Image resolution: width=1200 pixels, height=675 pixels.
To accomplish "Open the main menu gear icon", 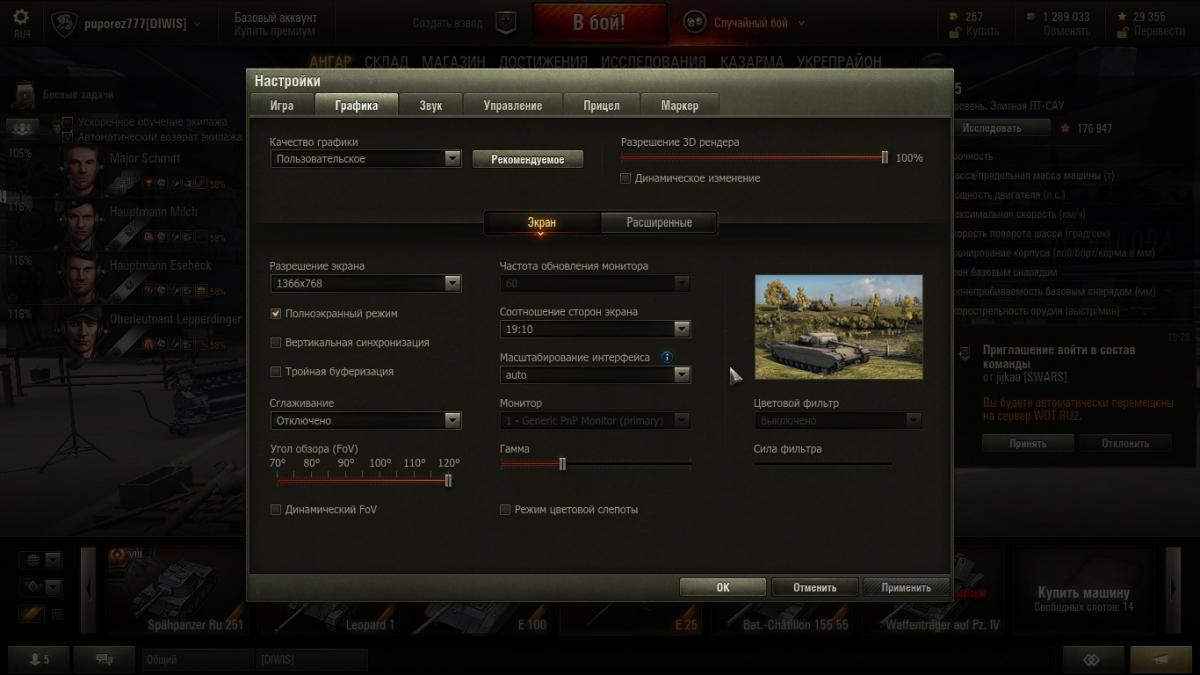I will tap(21, 17).
